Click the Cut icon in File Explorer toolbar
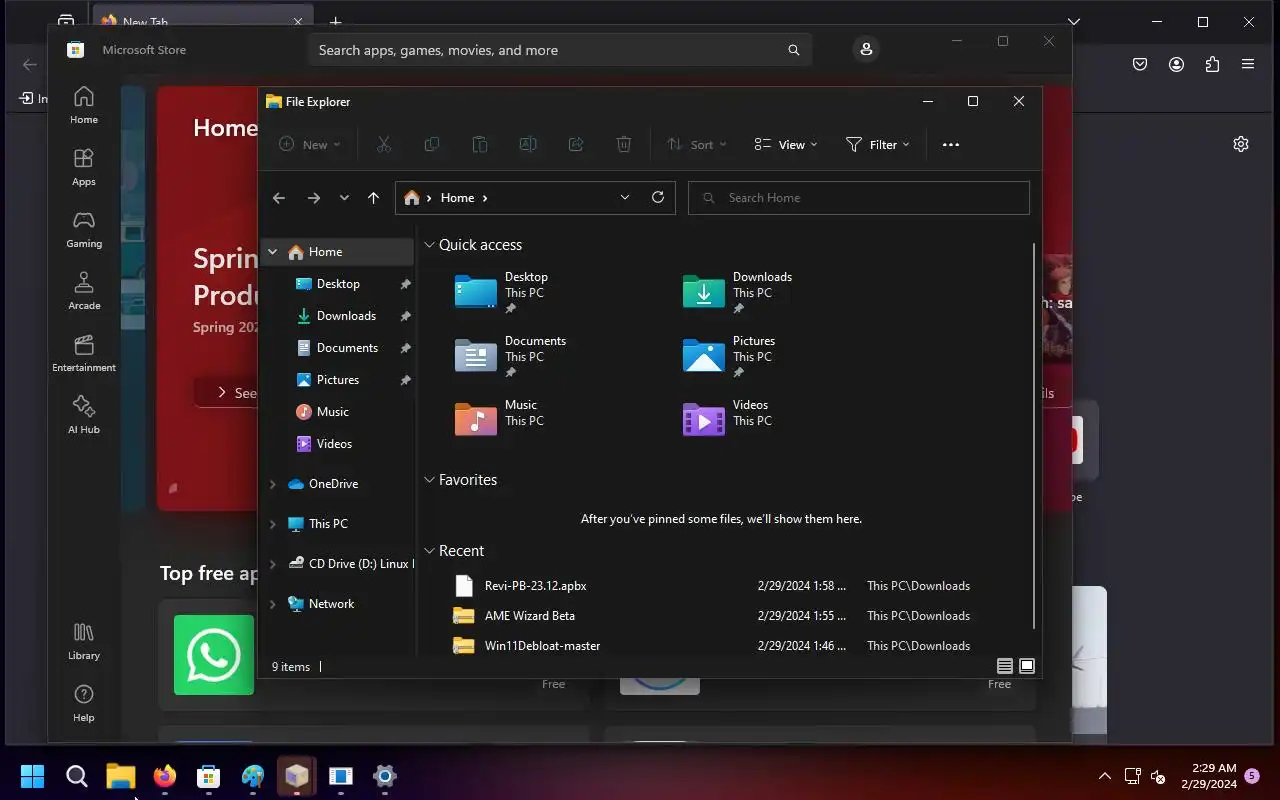This screenshot has height=800, width=1280. pos(383,145)
